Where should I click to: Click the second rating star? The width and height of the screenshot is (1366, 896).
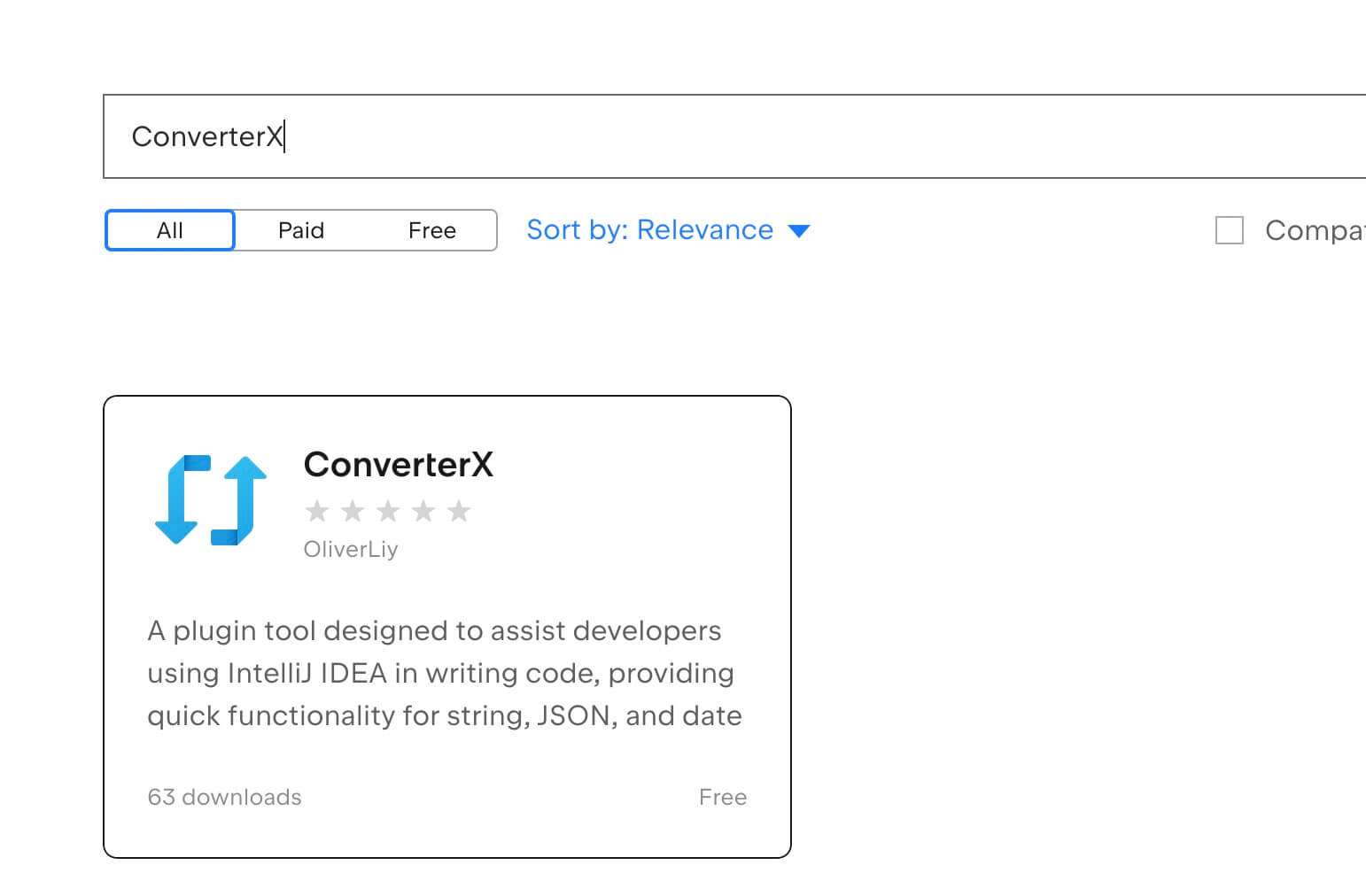click(x=353, y=511)
